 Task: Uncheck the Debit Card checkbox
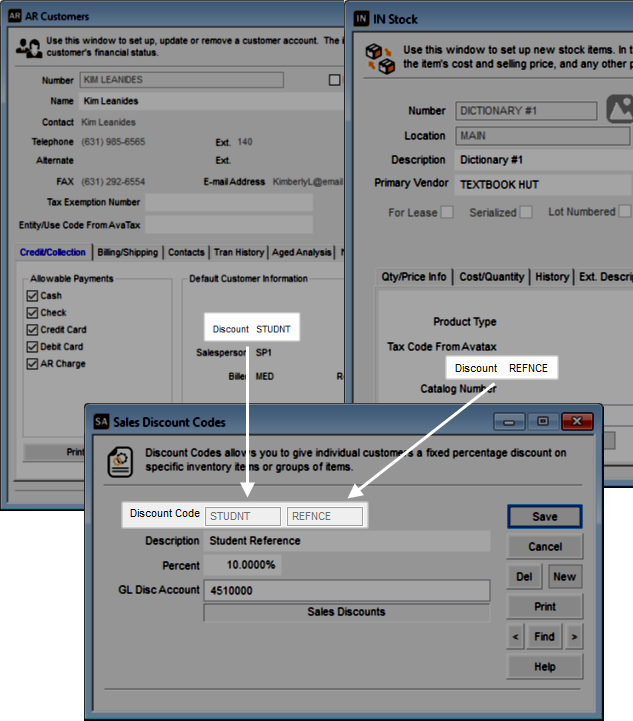32,347
